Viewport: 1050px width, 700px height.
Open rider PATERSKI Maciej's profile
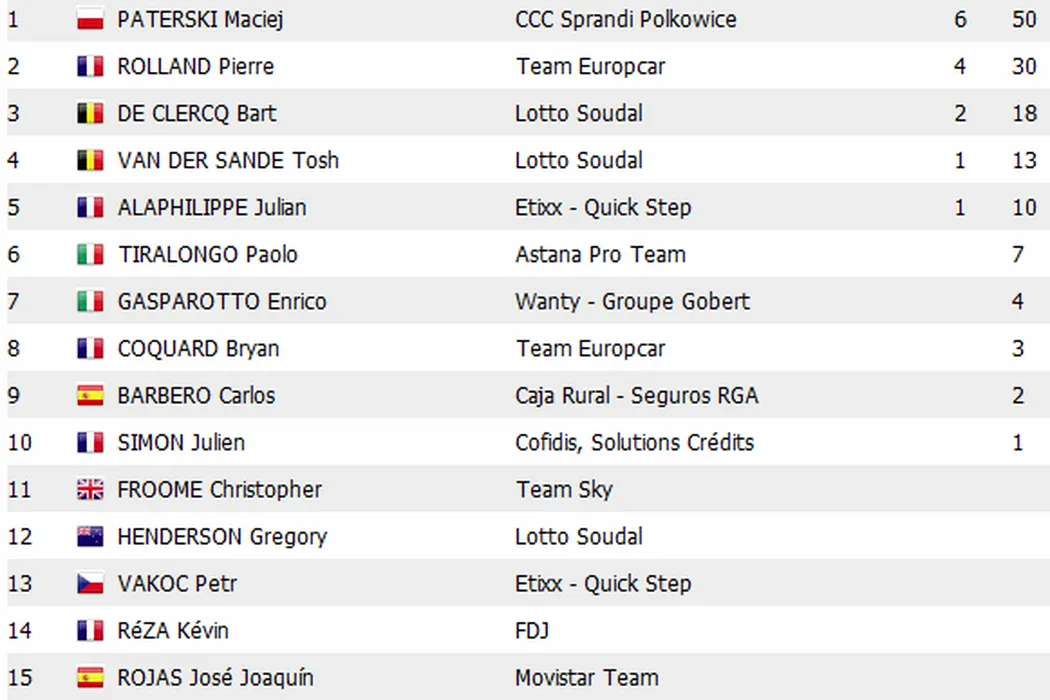[200, 19]
